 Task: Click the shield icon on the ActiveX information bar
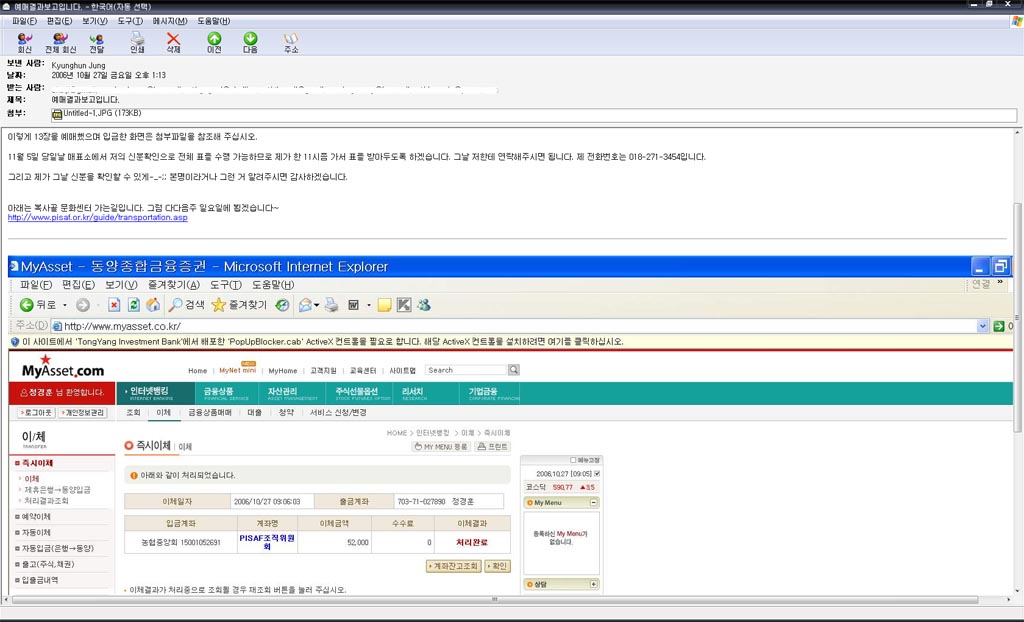coord(15,342)
